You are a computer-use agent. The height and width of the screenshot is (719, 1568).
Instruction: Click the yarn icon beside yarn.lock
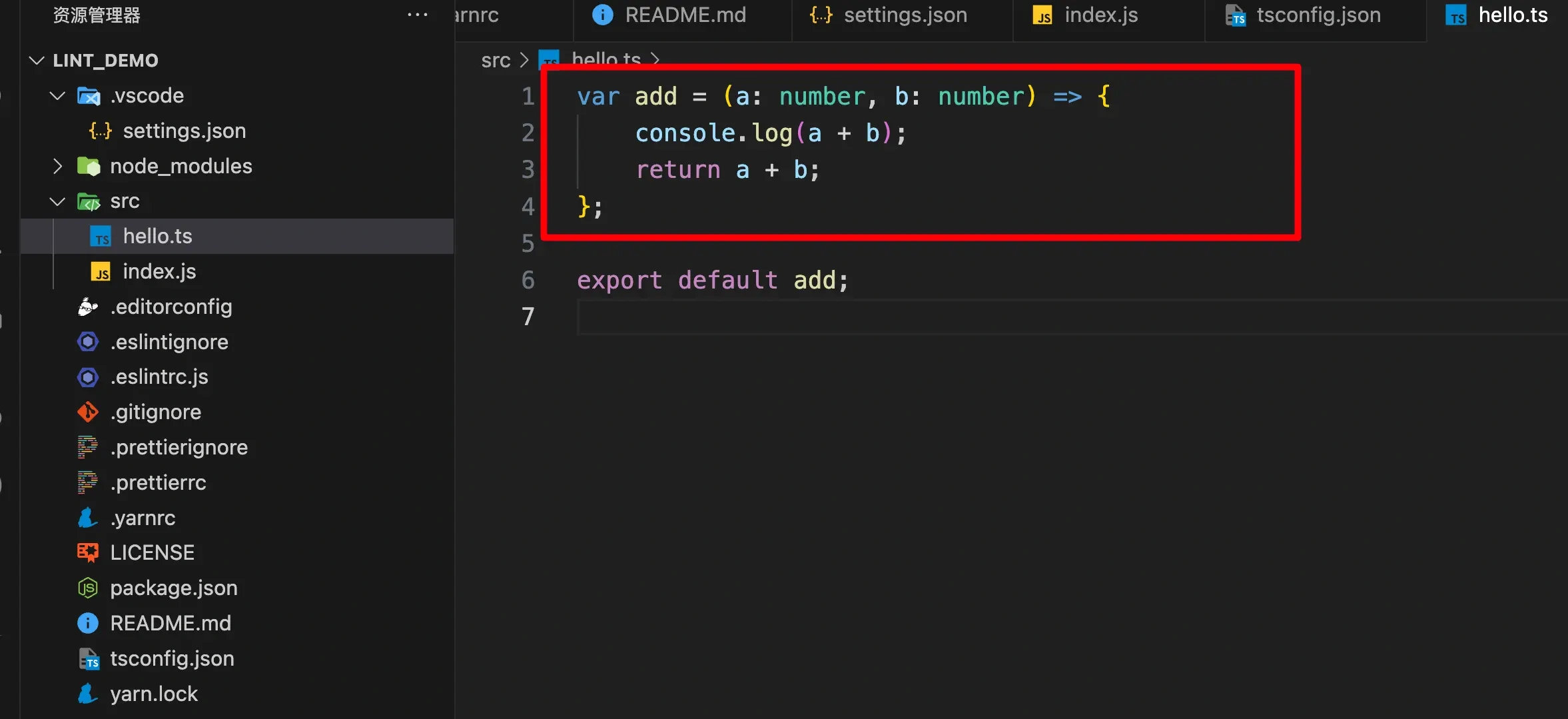pos(88,694)
